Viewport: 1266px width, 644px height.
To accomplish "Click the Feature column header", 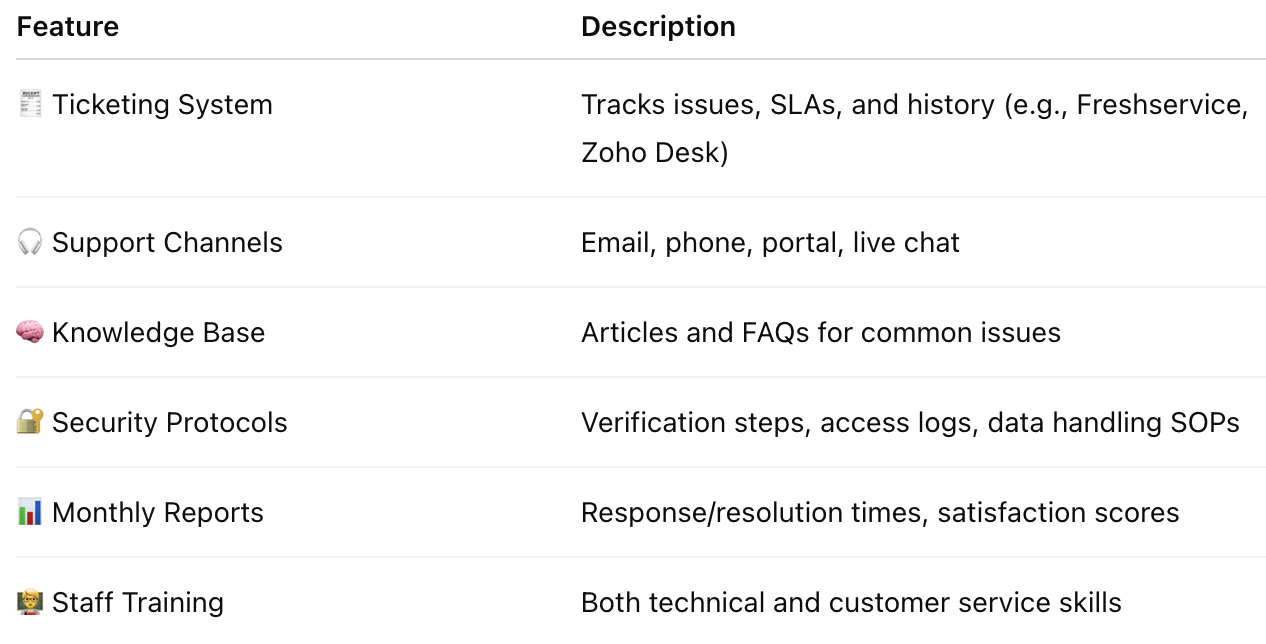I will [x=68, y=27].
